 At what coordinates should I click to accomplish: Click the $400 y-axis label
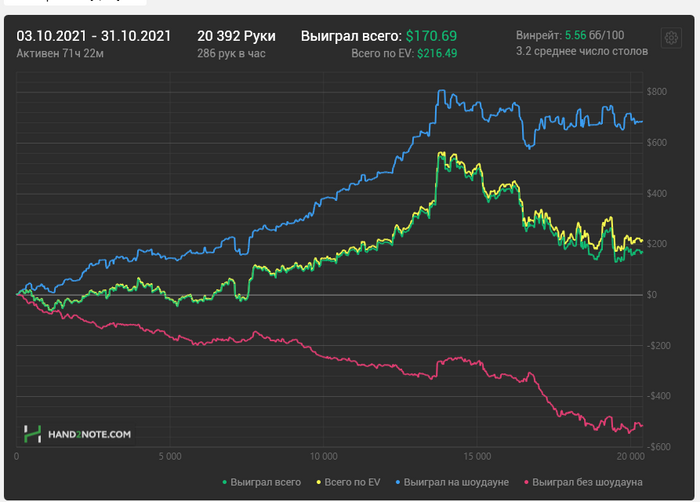(x=657, y=193)
